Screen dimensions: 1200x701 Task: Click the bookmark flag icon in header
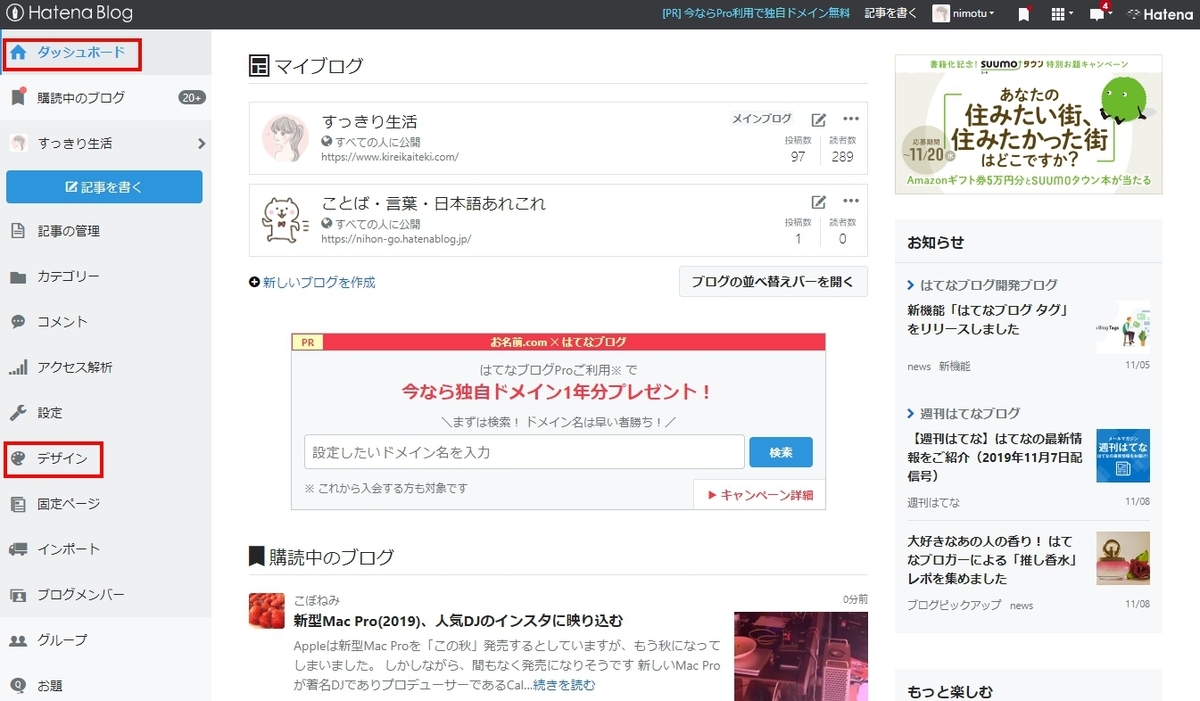click(1024, 14)
